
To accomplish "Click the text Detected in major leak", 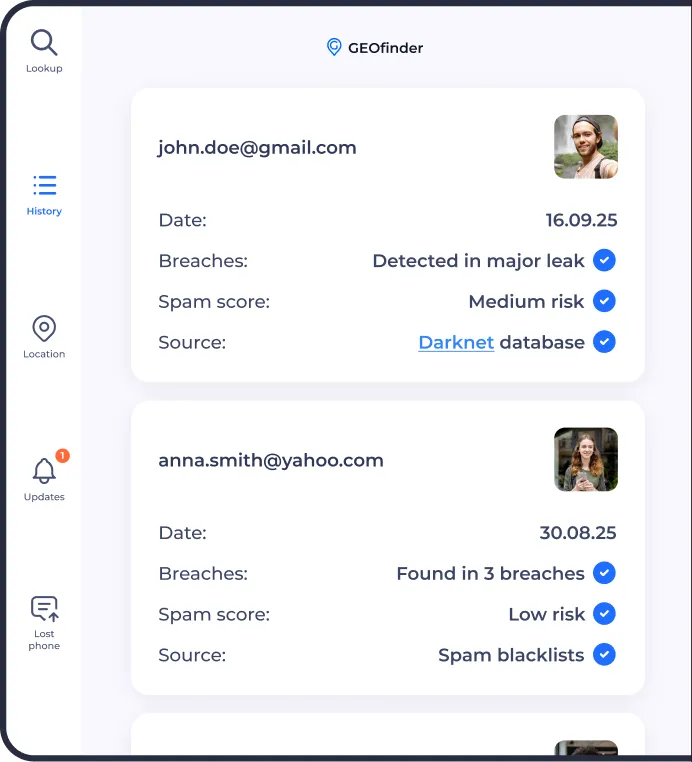I will coord(479,261).
